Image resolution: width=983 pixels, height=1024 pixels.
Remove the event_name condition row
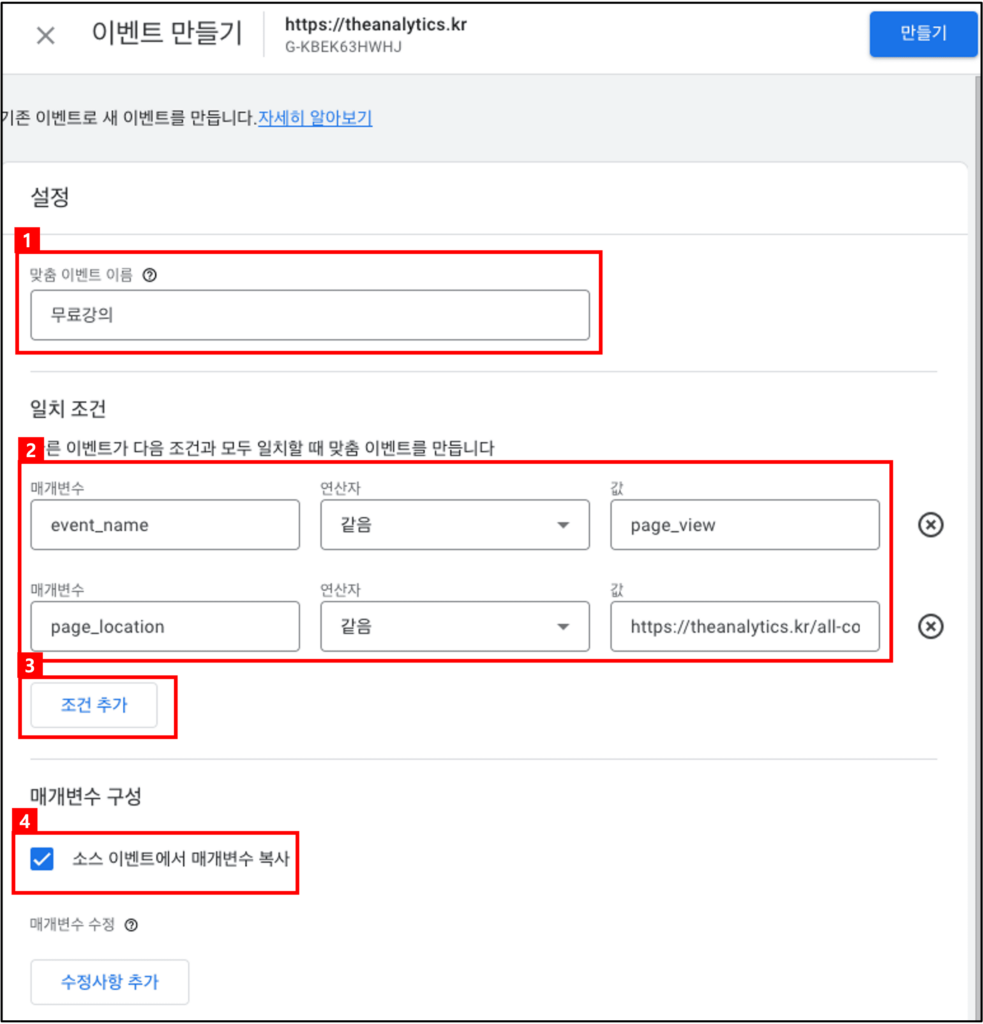pyautogui.click(x=930, y=524)
